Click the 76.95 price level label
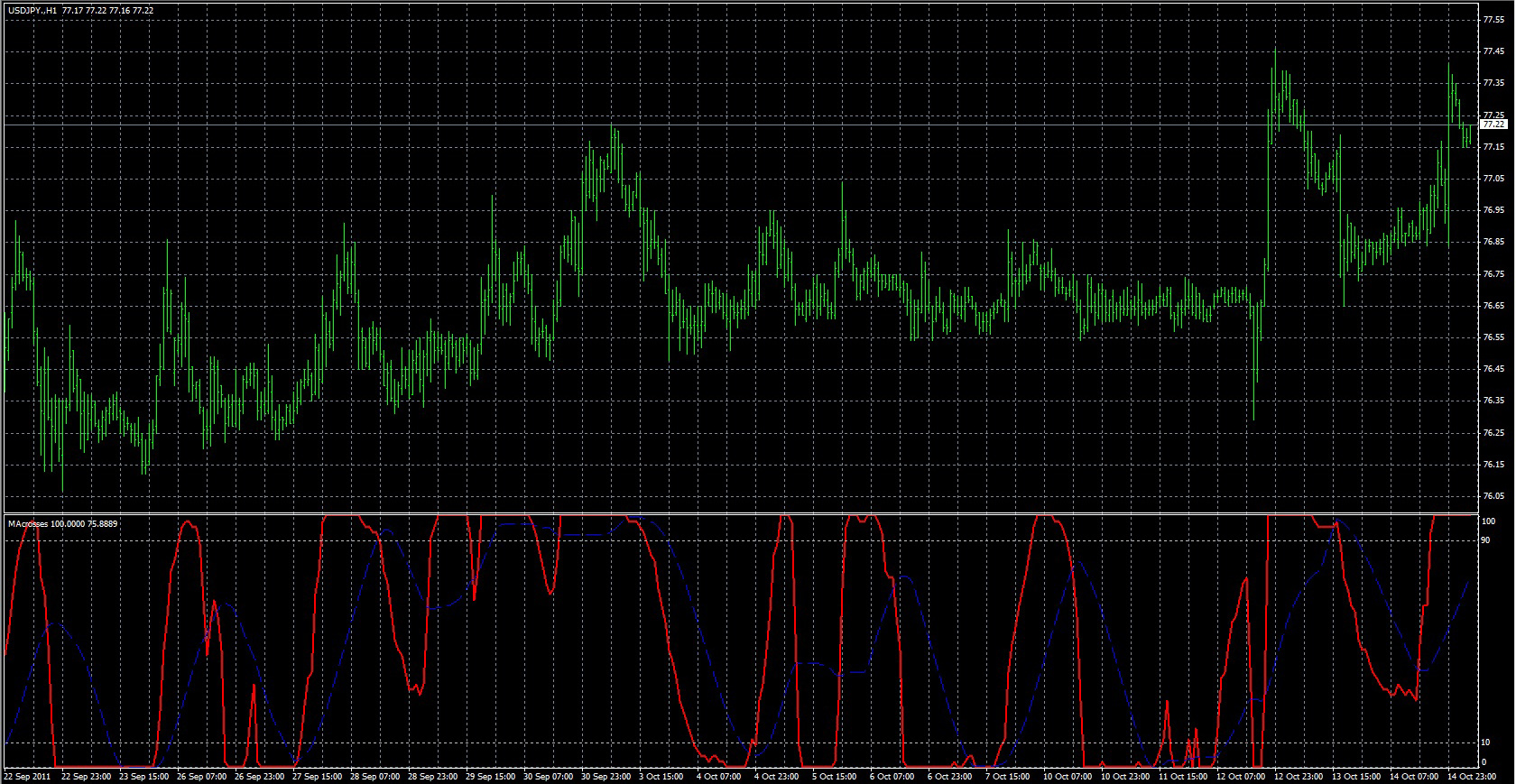The width and height of the screenshot is (1516, 784). click(x=1493, y=210)
